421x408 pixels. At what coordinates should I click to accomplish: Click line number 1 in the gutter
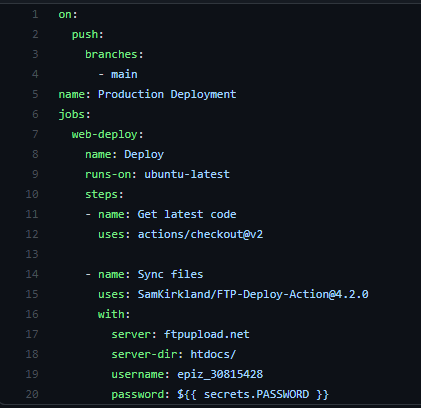pyautogui.click(x=35, y=14)
